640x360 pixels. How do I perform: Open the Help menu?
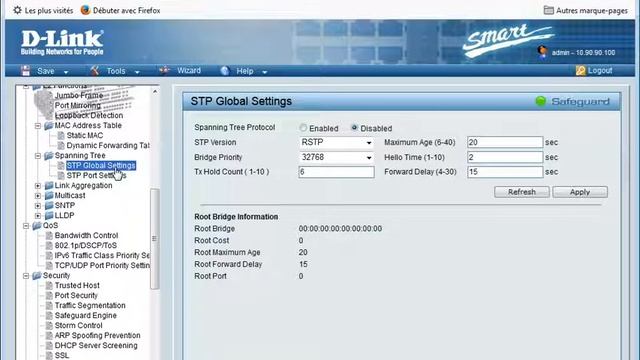245,71
